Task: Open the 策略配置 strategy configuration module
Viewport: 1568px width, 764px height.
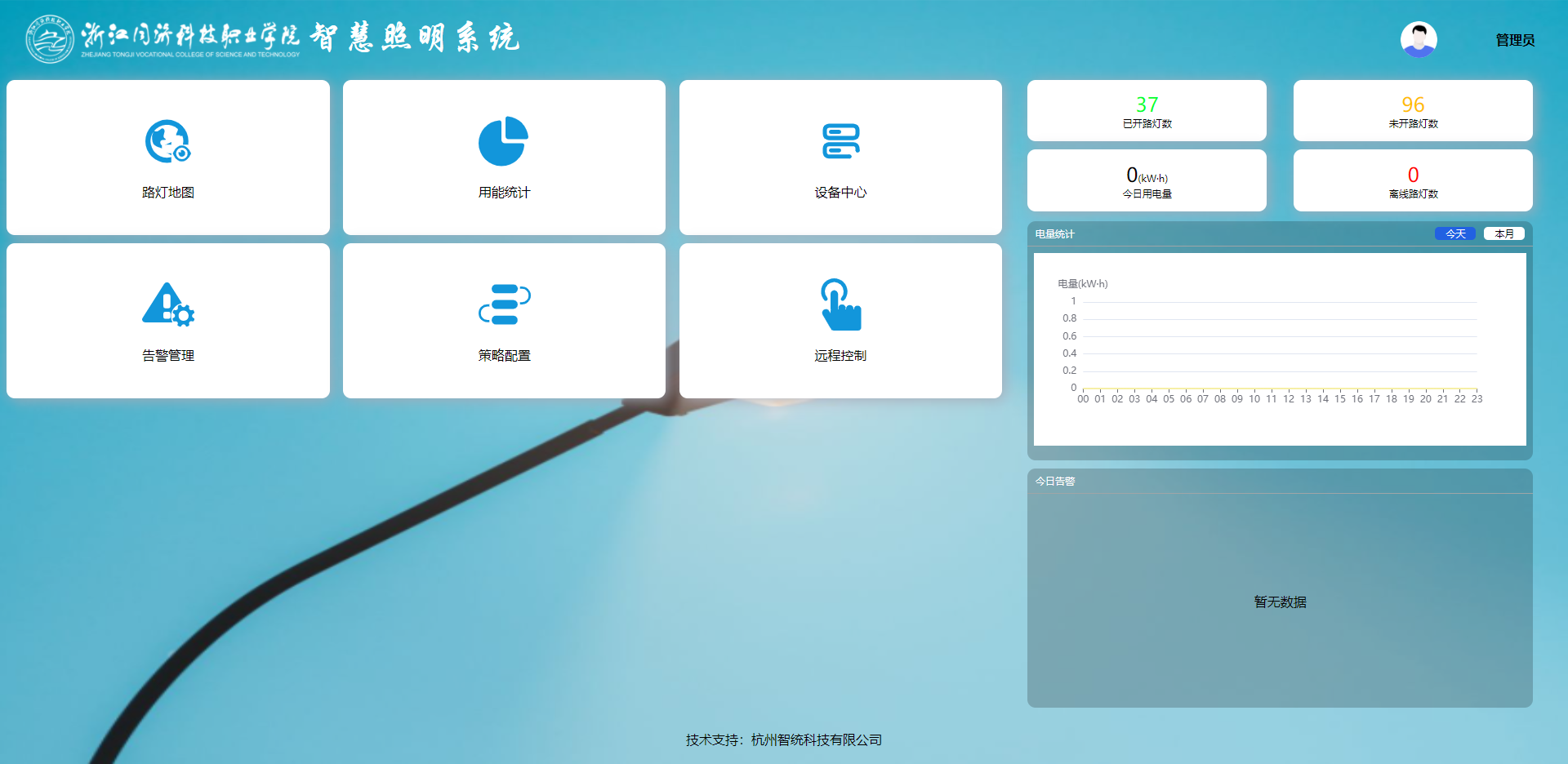Action: pos(504,320)
